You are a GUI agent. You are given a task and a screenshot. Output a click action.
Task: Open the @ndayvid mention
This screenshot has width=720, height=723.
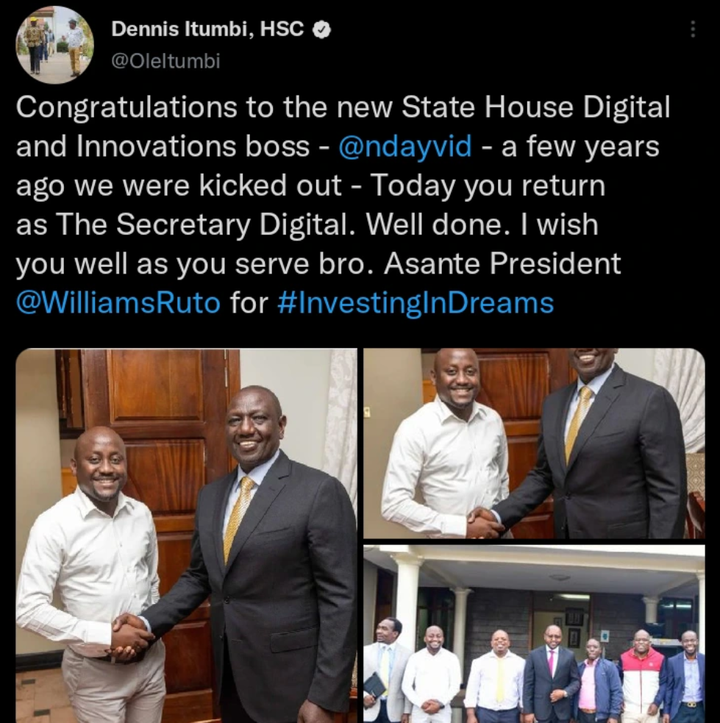(x=405, y=146)
